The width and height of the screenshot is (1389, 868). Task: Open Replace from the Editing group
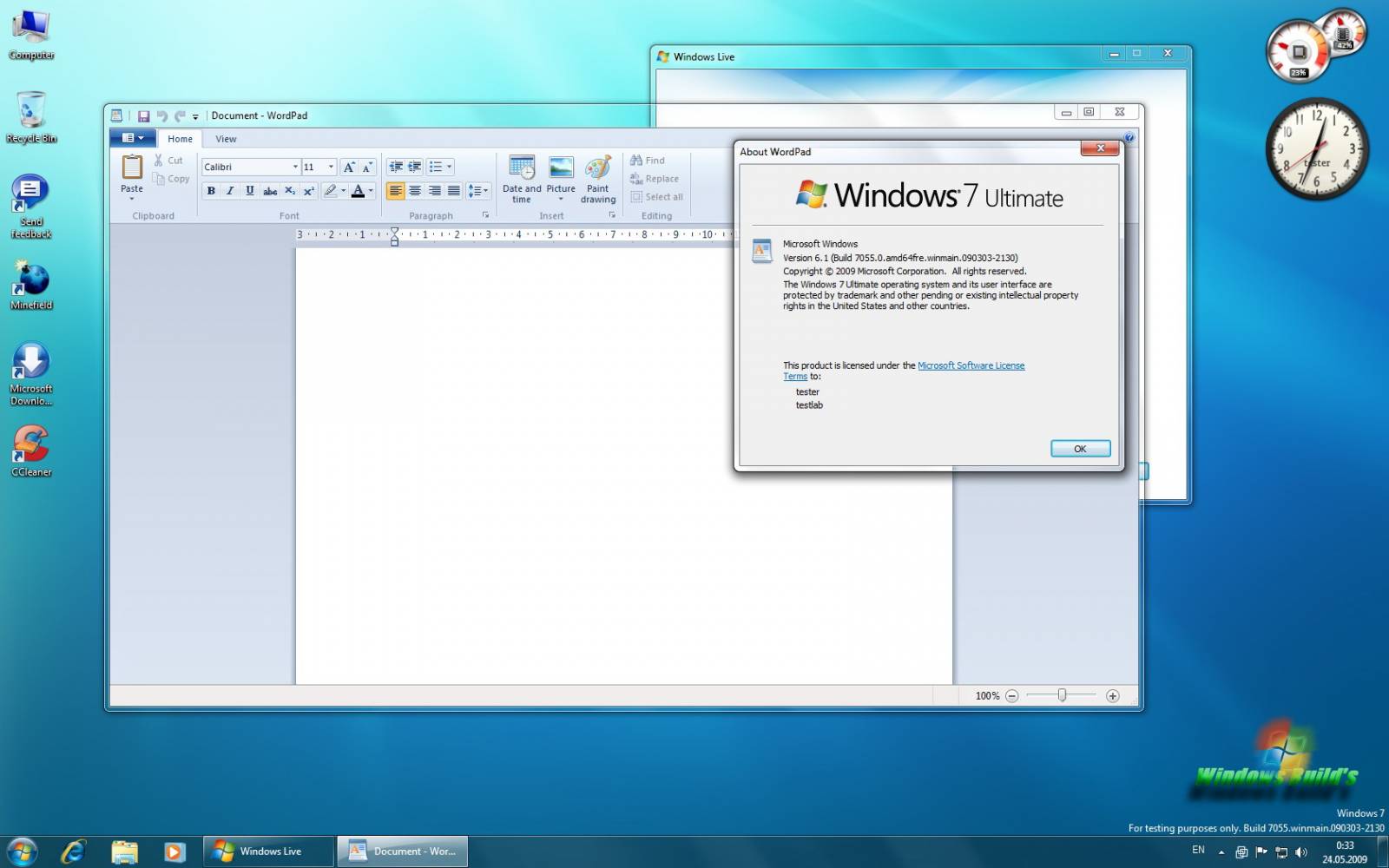coord(655,179)
